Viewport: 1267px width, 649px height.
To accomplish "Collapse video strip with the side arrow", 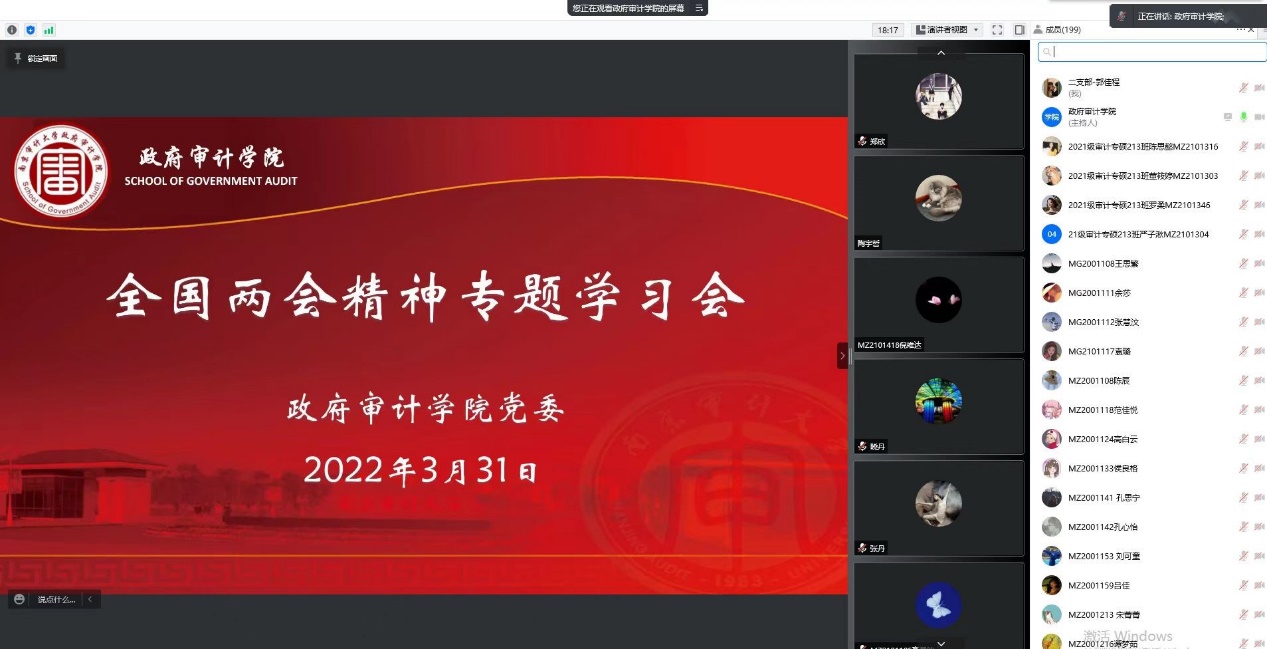I will tap(842, 355).
